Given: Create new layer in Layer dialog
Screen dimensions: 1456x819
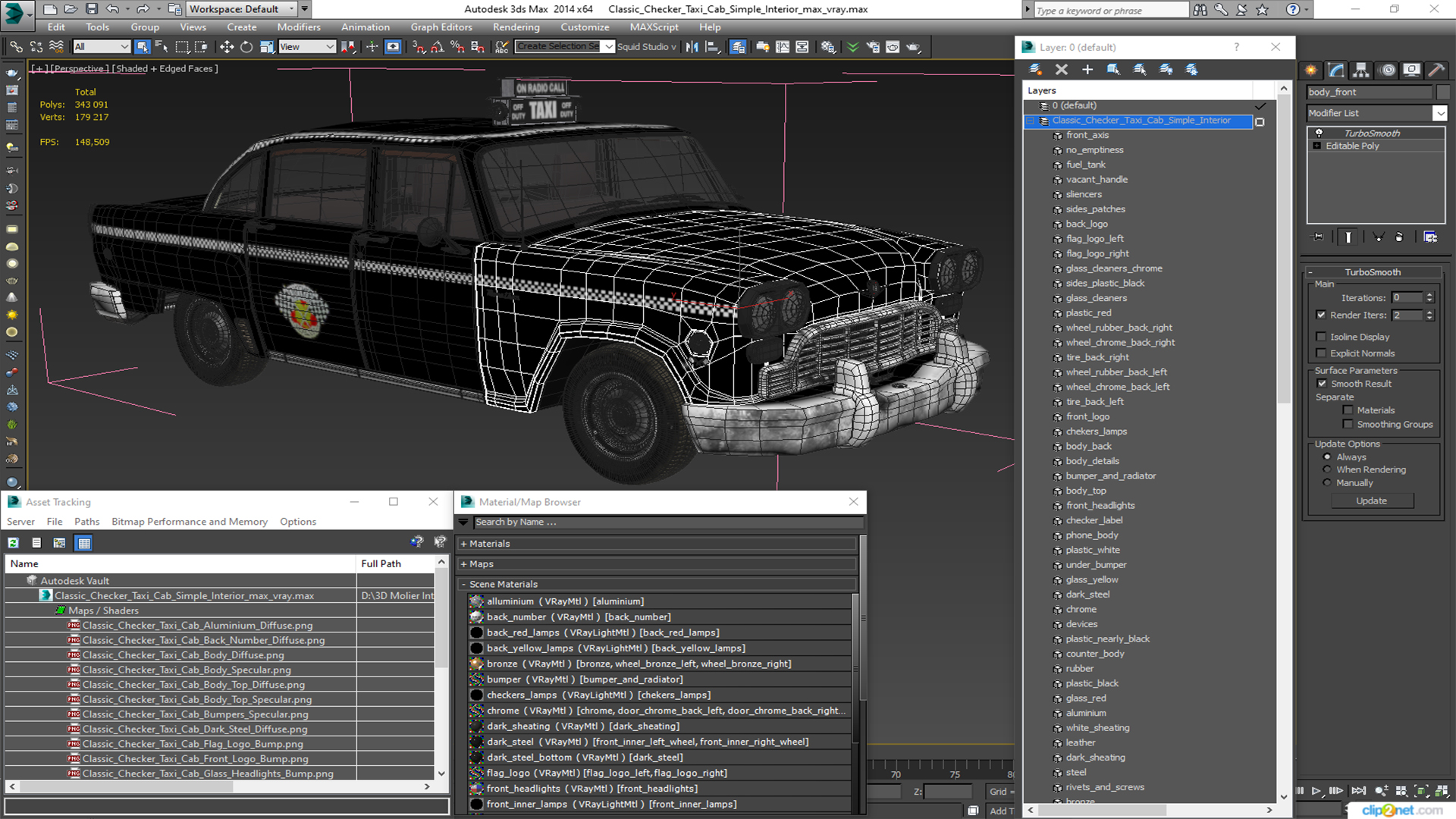Looking at the screenshot, I should (x=1035, y=69).
